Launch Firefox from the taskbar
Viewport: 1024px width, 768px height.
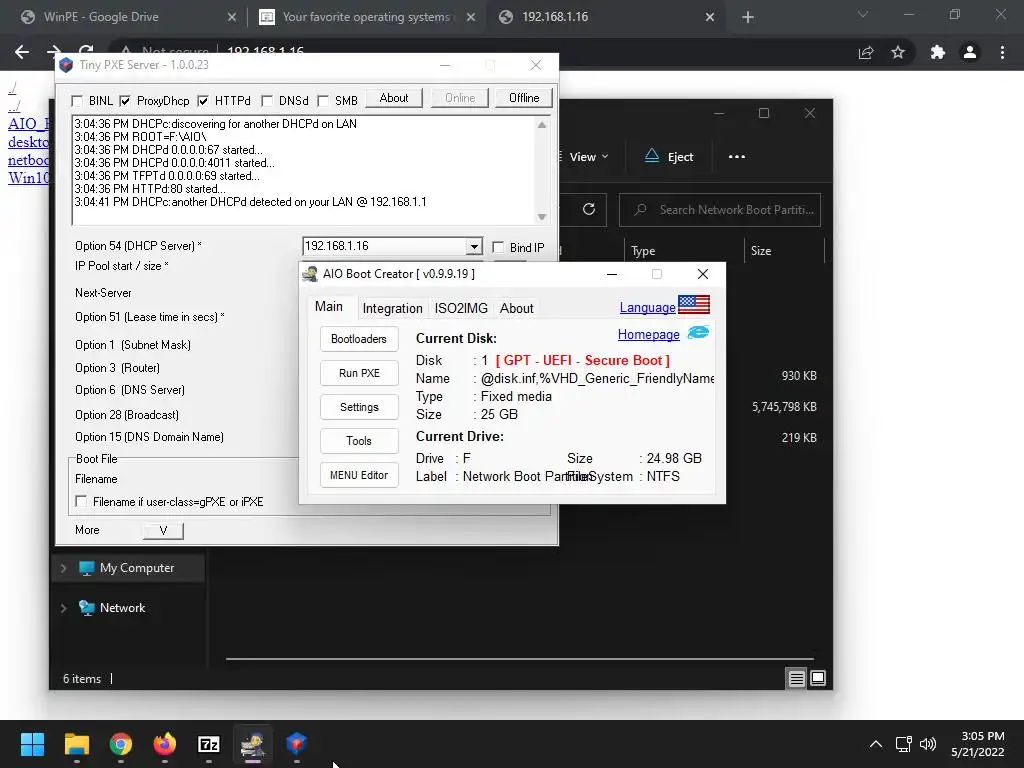[165, 744]
